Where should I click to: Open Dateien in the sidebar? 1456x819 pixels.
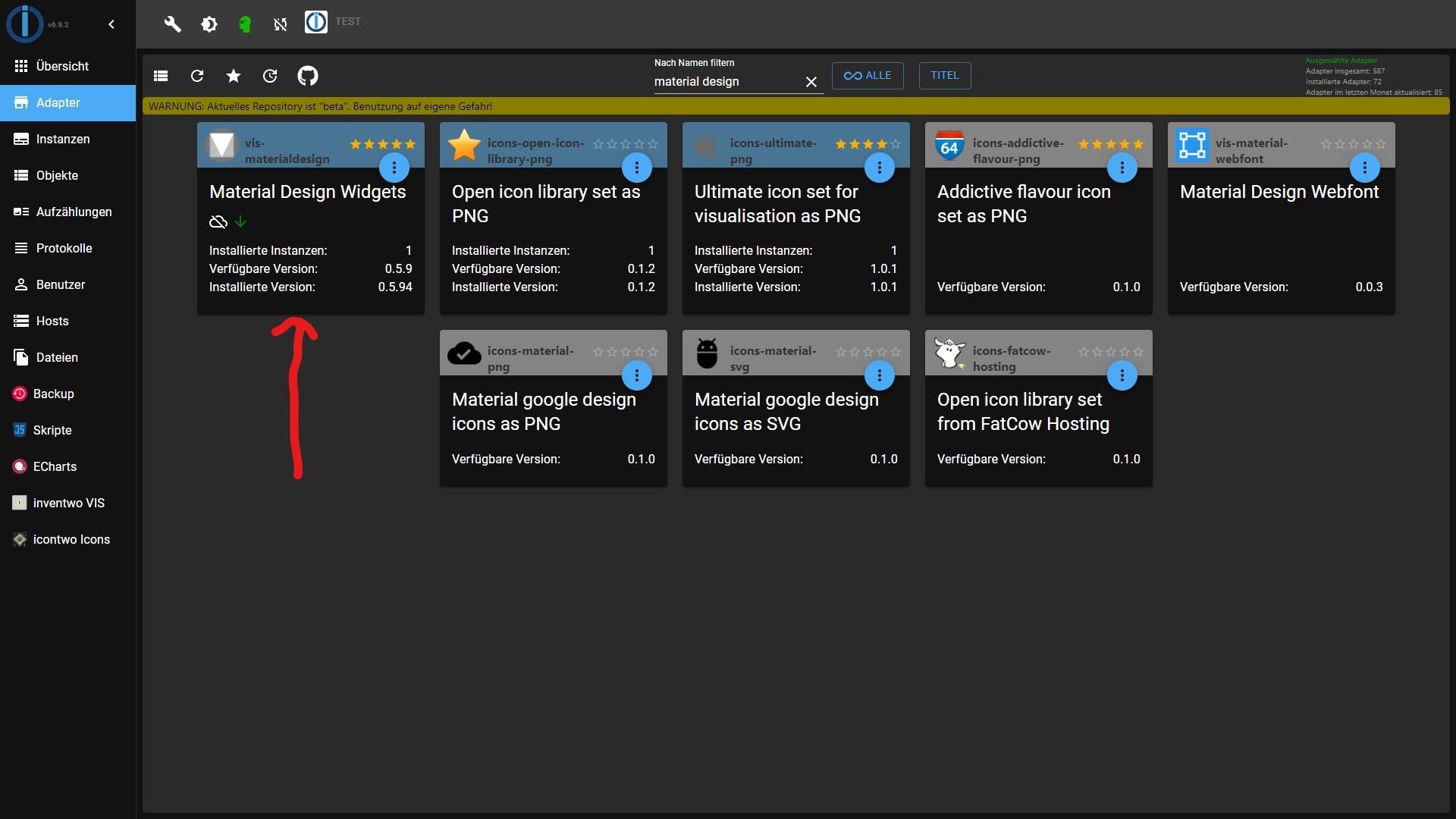[68, 358]
